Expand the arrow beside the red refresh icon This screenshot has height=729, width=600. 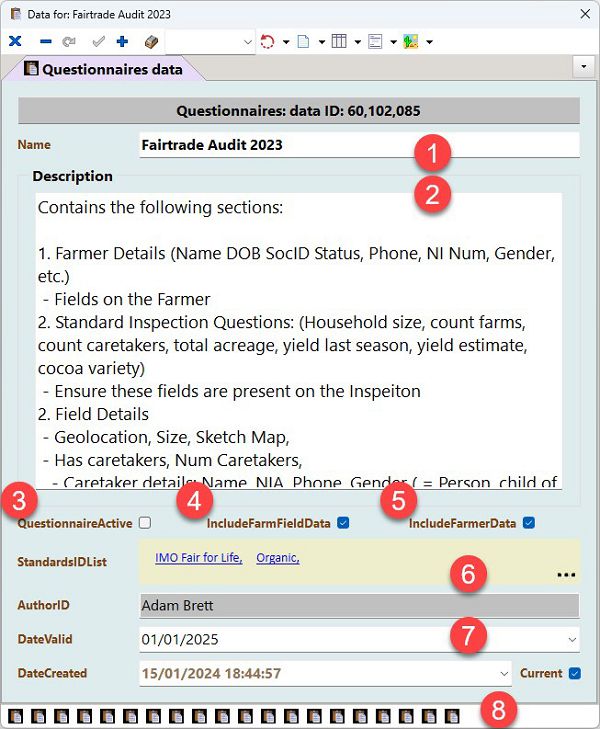tap(286, 42)
